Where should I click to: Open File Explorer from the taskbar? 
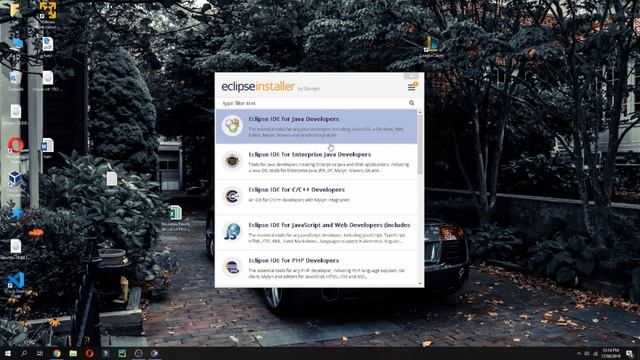pos(73,353)
